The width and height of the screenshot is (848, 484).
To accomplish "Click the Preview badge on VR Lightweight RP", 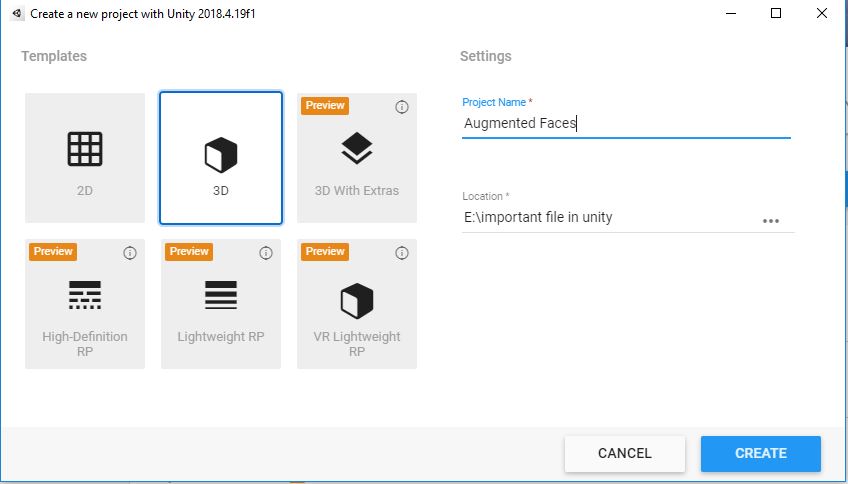I will [324, 251].
